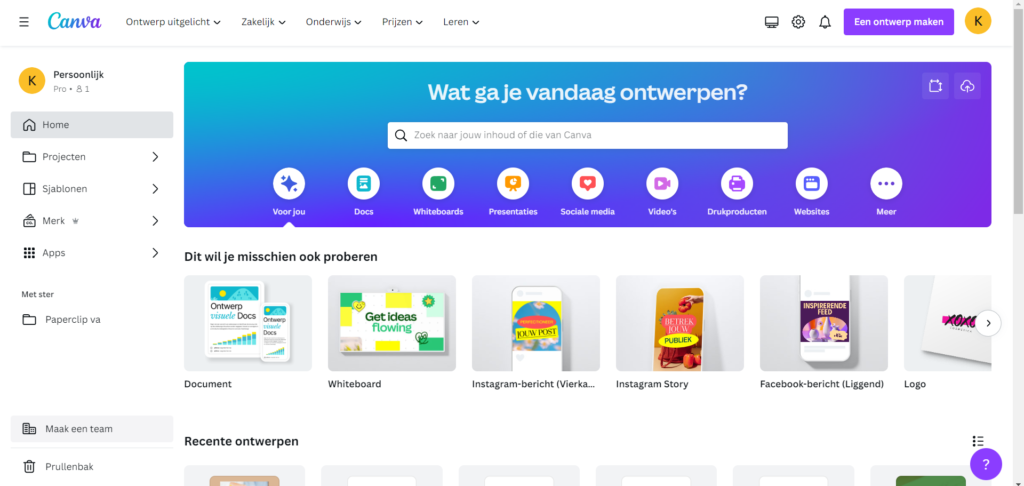Screen dimensions: 1024x486
Task: Open the Whiteboards category icon
Action: 438,184
